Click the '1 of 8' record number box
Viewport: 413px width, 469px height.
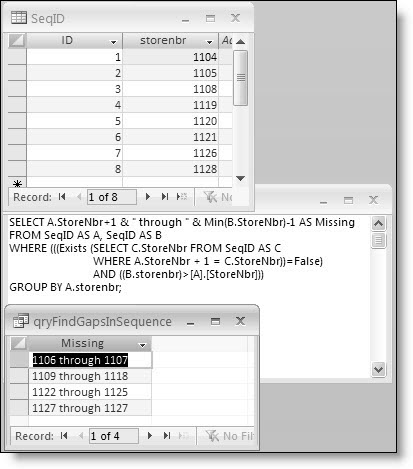point(112,197)
